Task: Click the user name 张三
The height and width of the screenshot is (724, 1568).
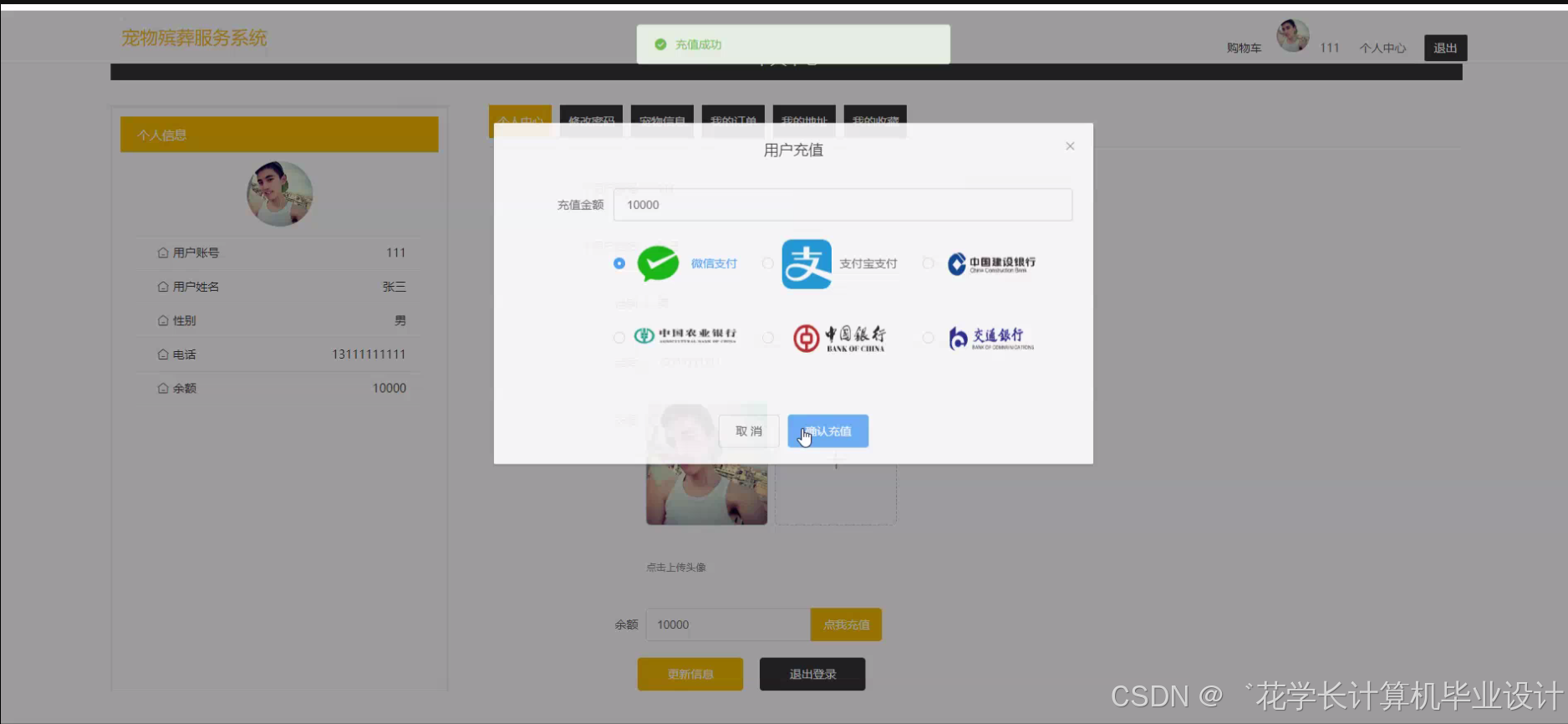Action: [395, 287]
